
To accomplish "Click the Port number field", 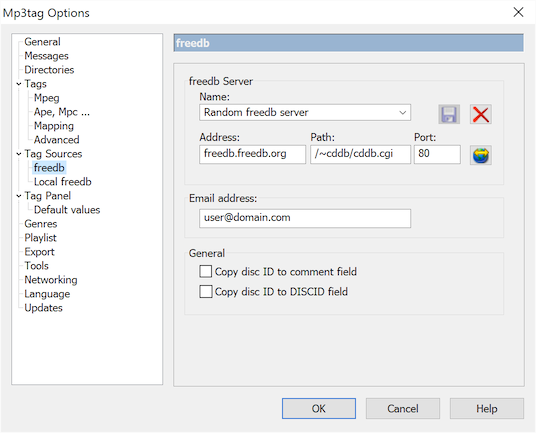I will coord(437,154).
